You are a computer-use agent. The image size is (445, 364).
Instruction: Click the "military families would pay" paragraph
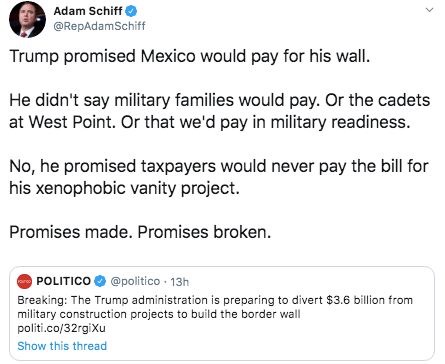220,111
